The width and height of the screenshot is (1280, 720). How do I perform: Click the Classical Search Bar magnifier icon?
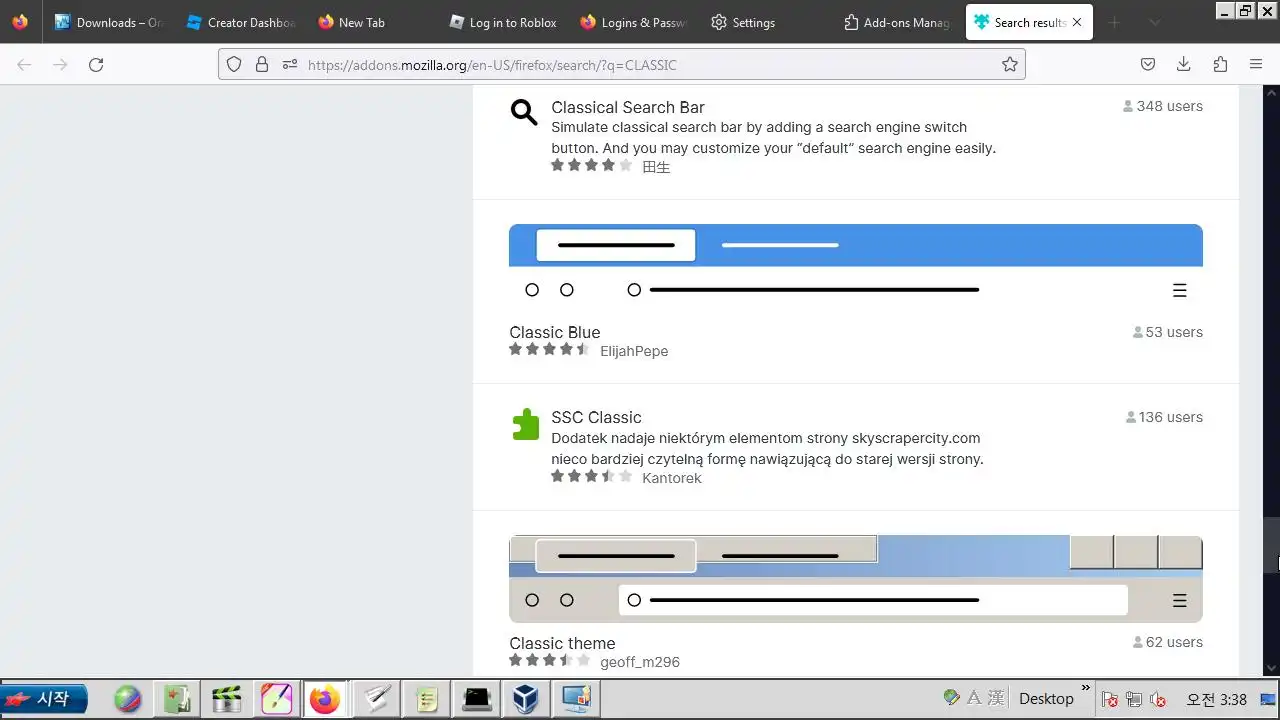pos(524,112)
